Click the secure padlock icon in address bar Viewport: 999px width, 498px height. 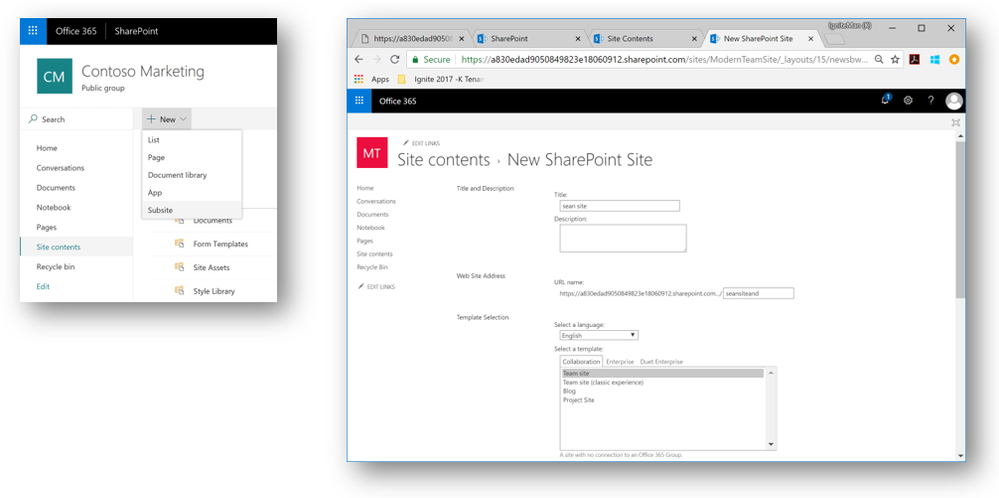point(415,59)
